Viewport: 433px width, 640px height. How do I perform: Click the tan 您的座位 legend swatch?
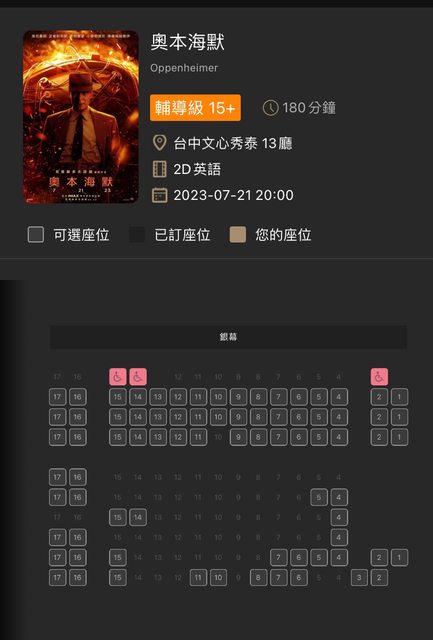click(x=238, y=235)
